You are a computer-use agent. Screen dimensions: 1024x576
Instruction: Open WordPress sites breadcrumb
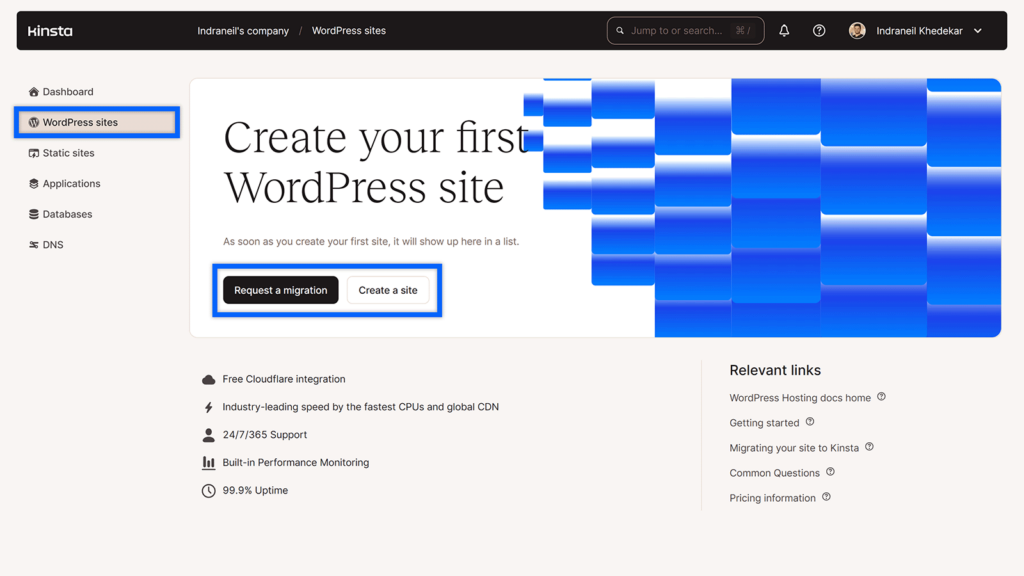tap(349, 31)
